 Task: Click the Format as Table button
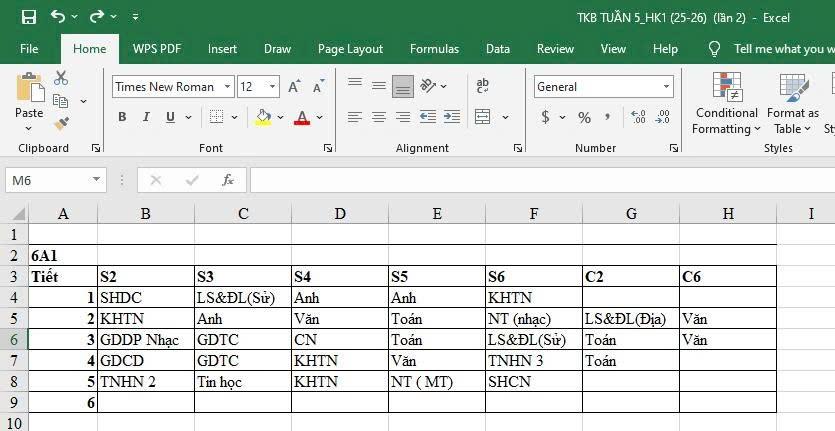(x=793, y=105)
